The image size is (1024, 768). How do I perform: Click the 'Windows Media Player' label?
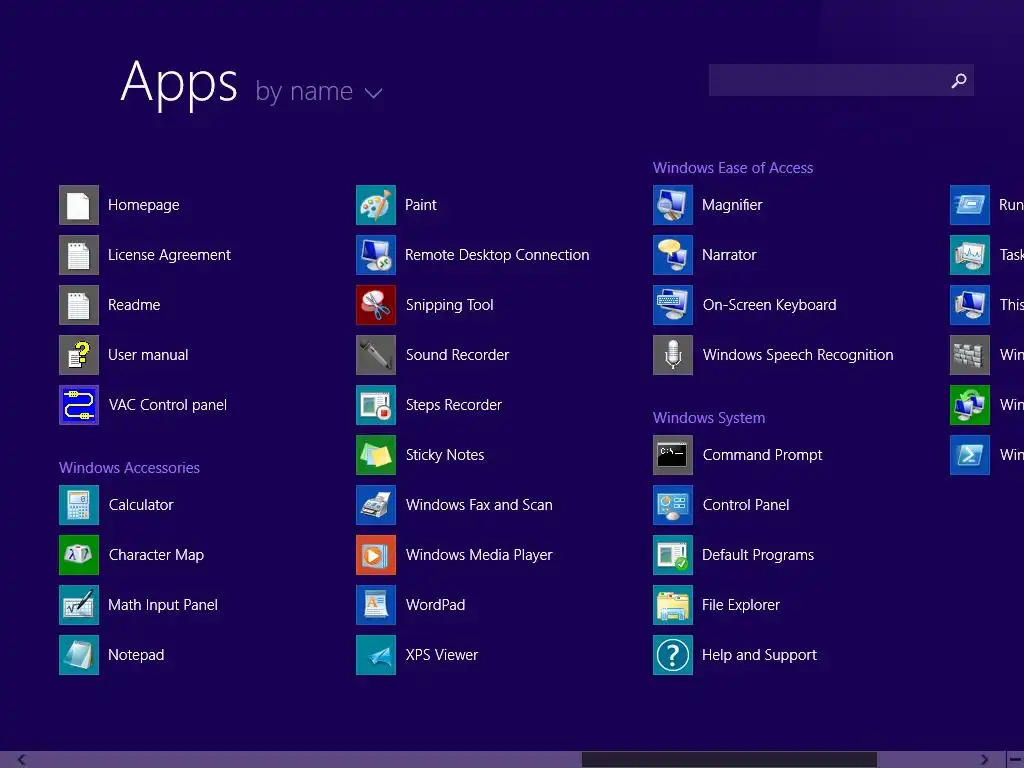[x=479, y=555]
